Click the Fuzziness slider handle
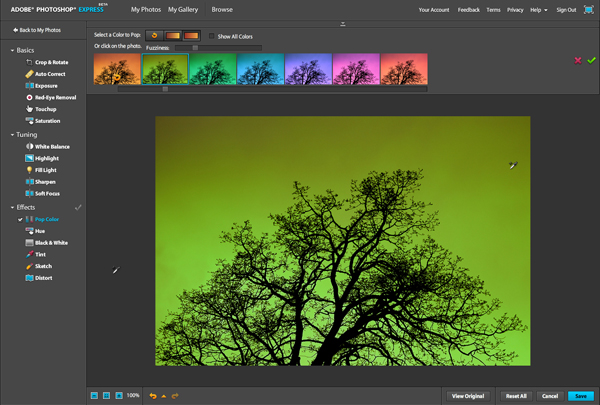The width and height of the screenshot is (600, 405). tap(195, 48)
